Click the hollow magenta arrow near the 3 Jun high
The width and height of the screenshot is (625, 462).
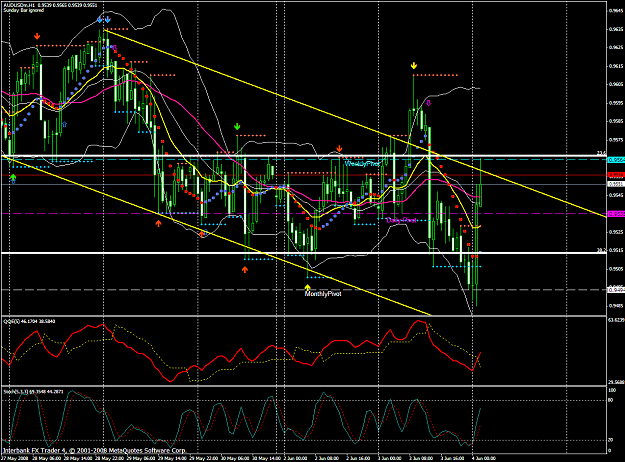[428, 103]
